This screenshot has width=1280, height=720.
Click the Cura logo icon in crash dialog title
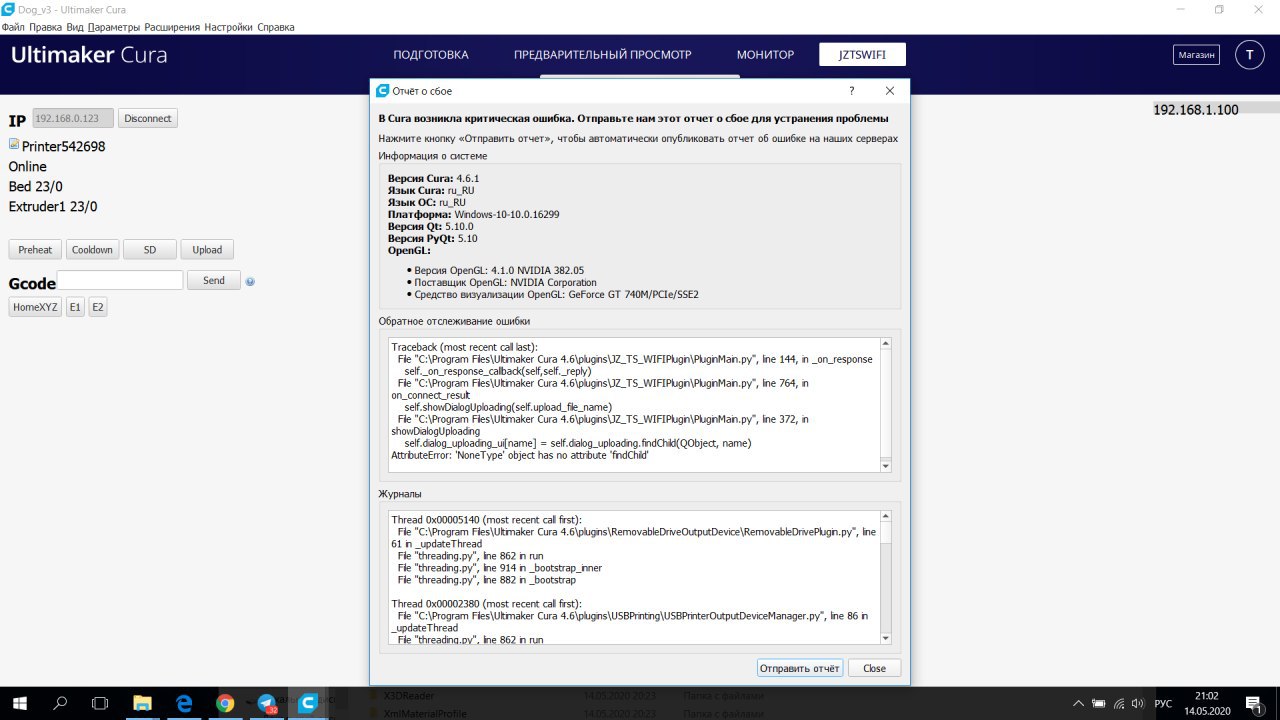coord(382,91)
